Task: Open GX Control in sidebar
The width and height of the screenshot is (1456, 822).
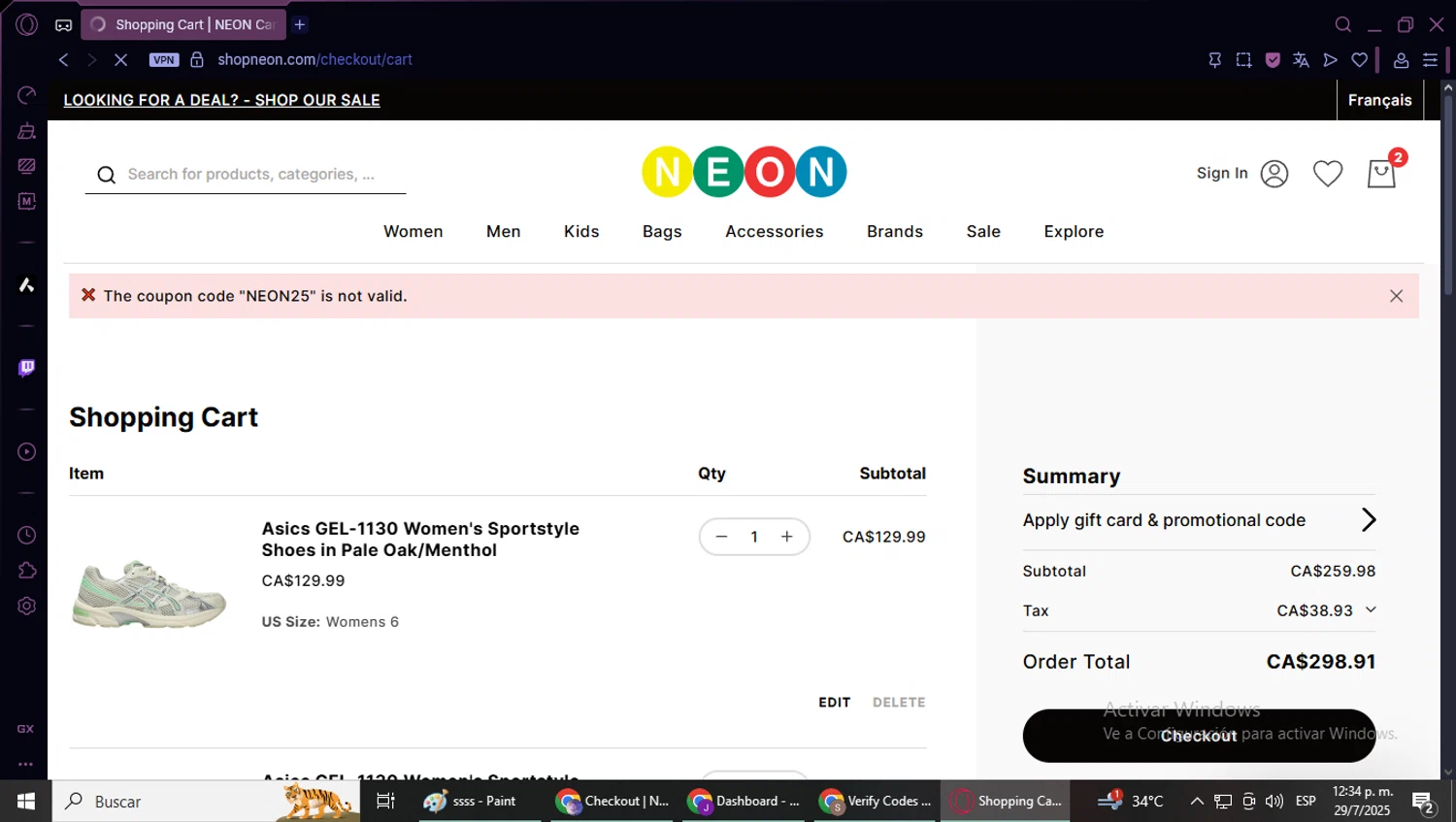Action: [x=27, y=95]
